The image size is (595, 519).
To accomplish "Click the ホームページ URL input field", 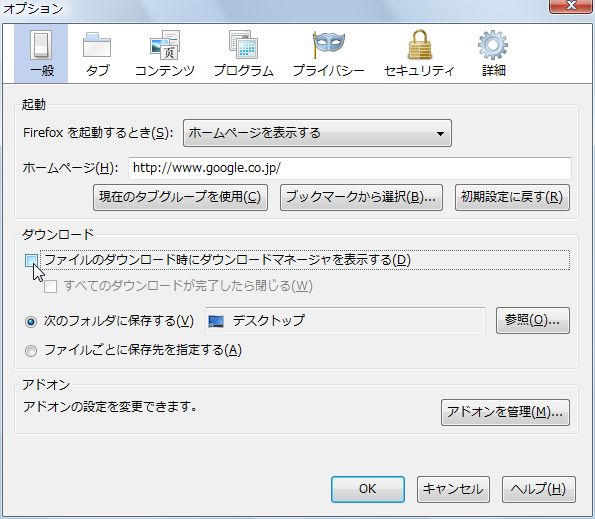I will (x=350, y=168).
